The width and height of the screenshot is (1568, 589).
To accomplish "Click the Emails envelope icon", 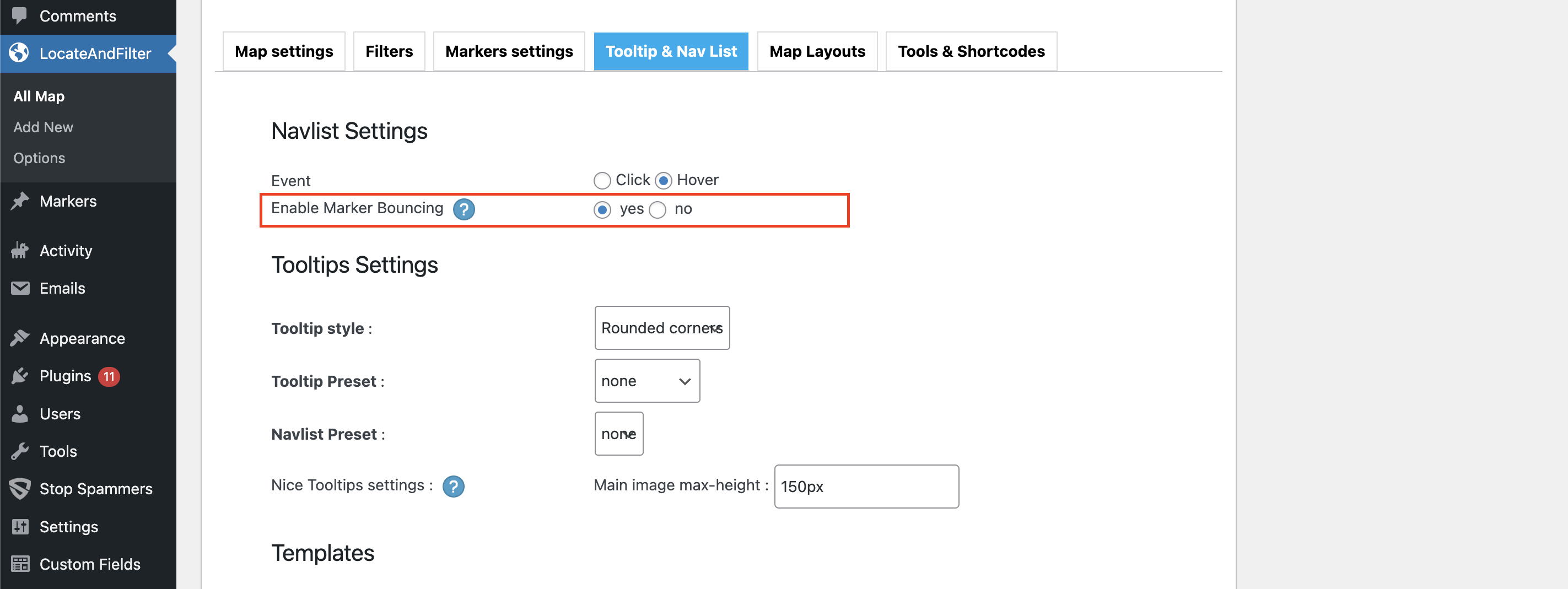I will coord(19,288).
